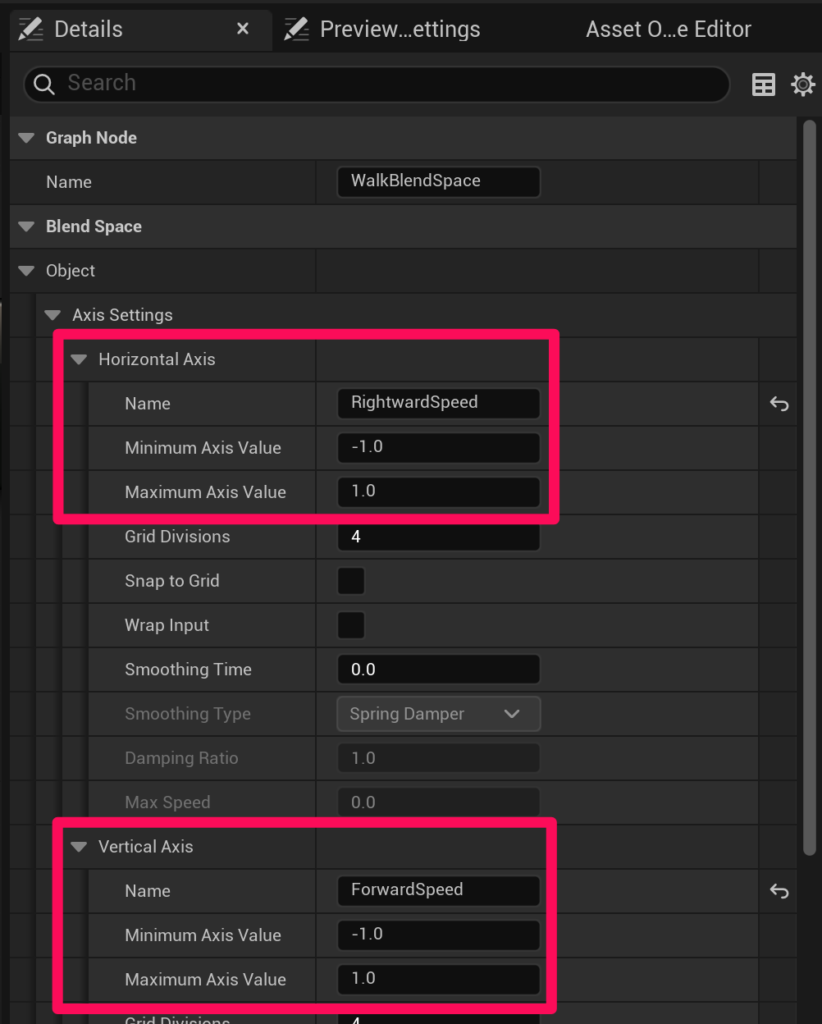822x1024 pixels.
Task: Collapse the Axis Settings group
Action: [53, 315]
